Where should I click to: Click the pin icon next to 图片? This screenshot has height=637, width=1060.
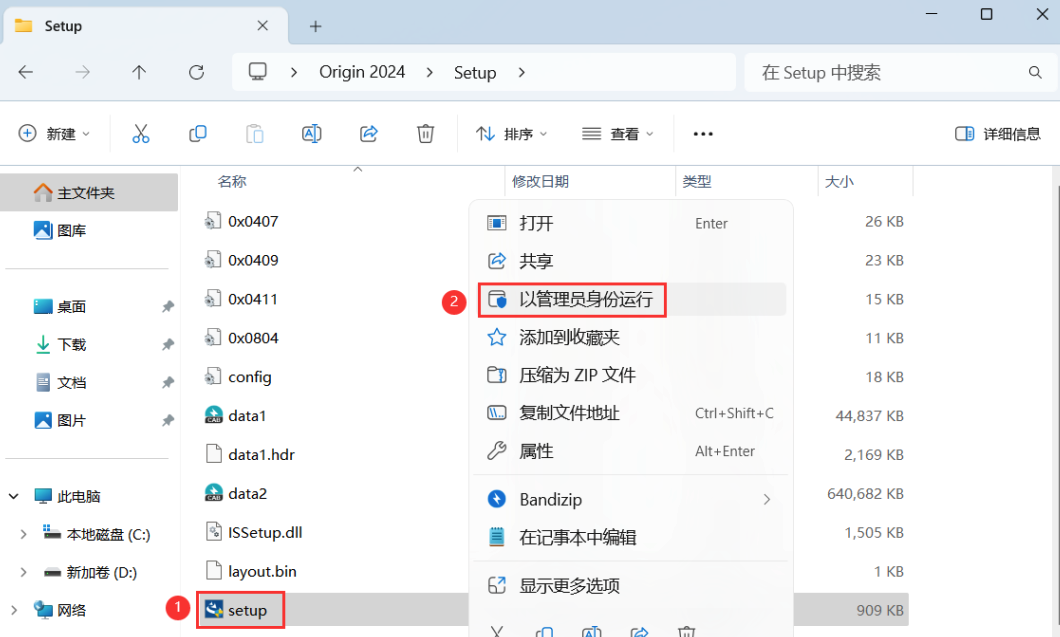[168, 421]
